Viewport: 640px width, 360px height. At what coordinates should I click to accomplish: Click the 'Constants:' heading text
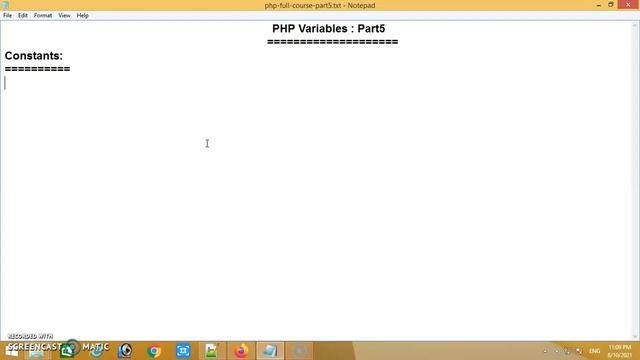(x=34, y=56)
